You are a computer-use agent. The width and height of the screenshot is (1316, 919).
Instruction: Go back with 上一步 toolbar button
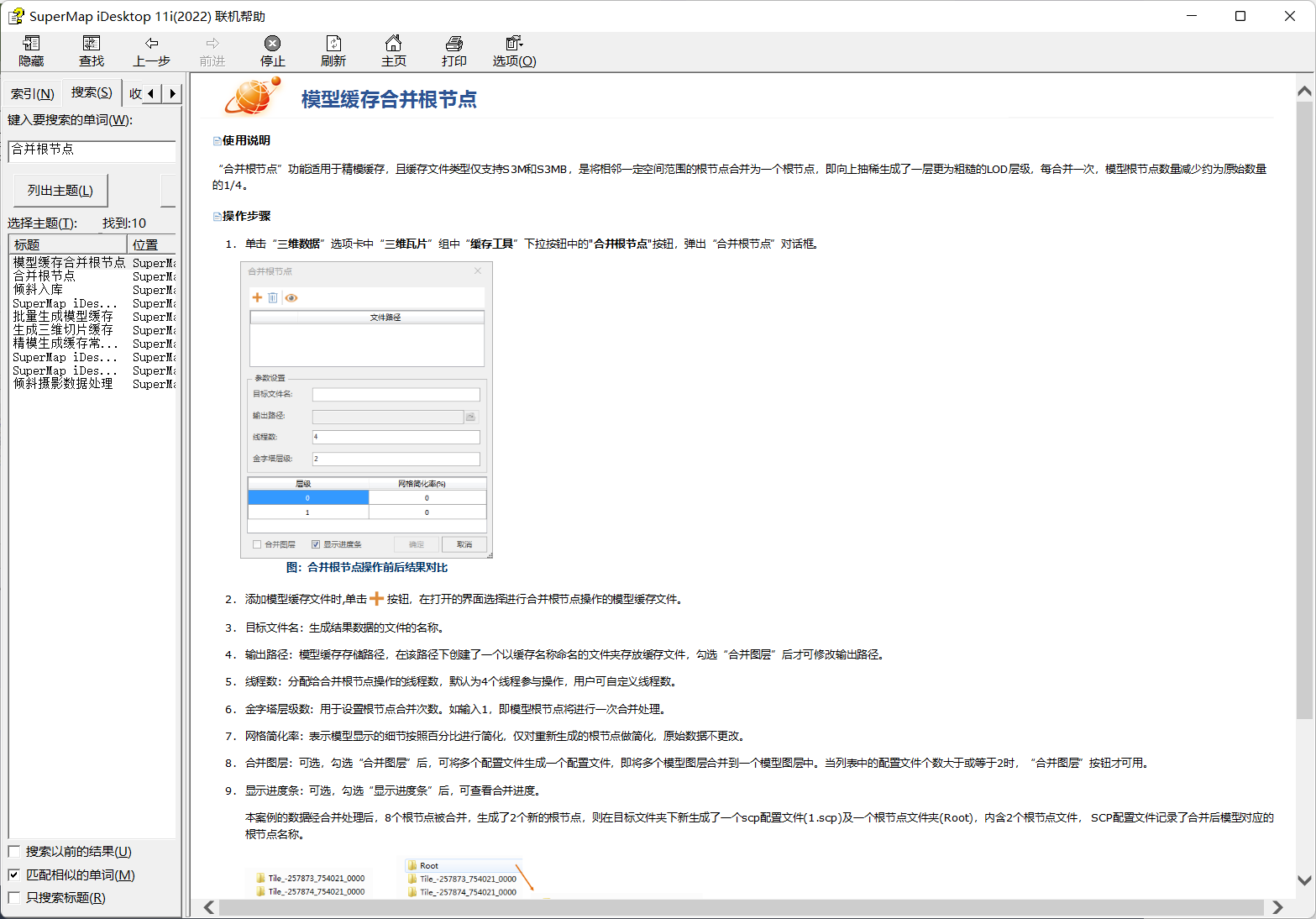pyautogui.click(x=151, y=51)
